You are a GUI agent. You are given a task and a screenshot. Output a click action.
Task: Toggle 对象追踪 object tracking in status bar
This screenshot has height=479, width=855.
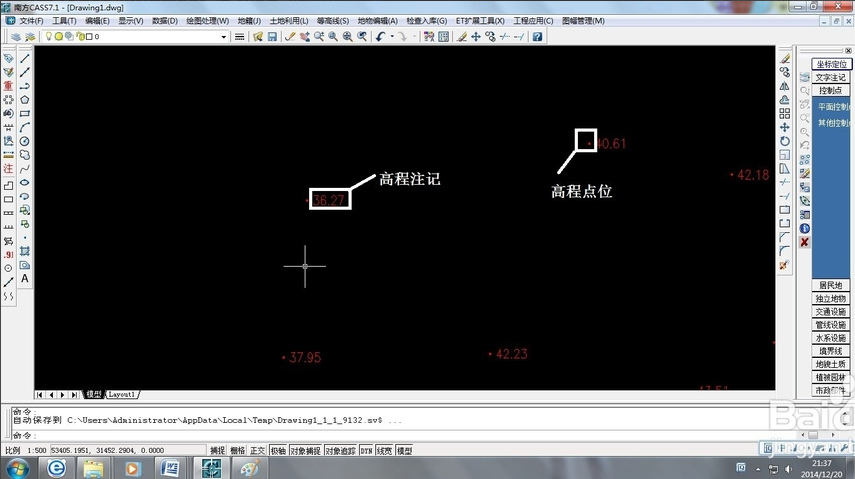tap(340, 451)
